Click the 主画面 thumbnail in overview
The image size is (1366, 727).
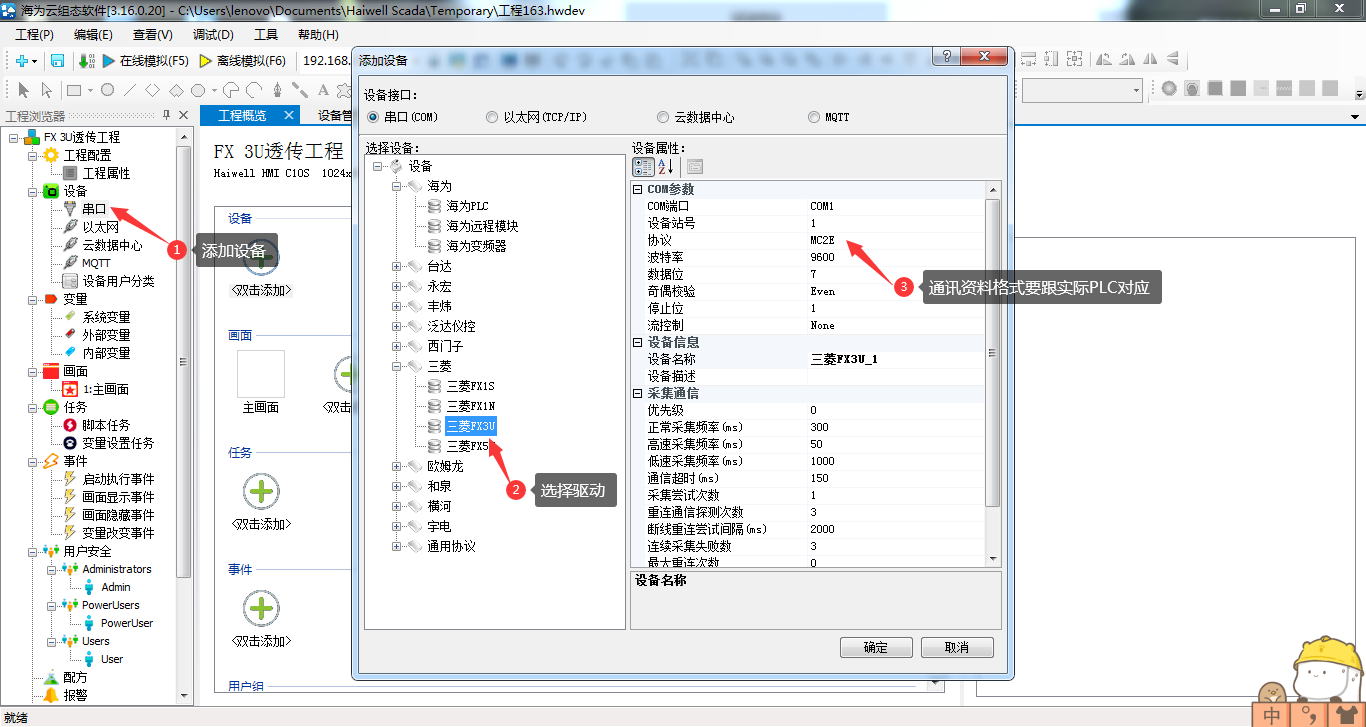click(260, 374)
